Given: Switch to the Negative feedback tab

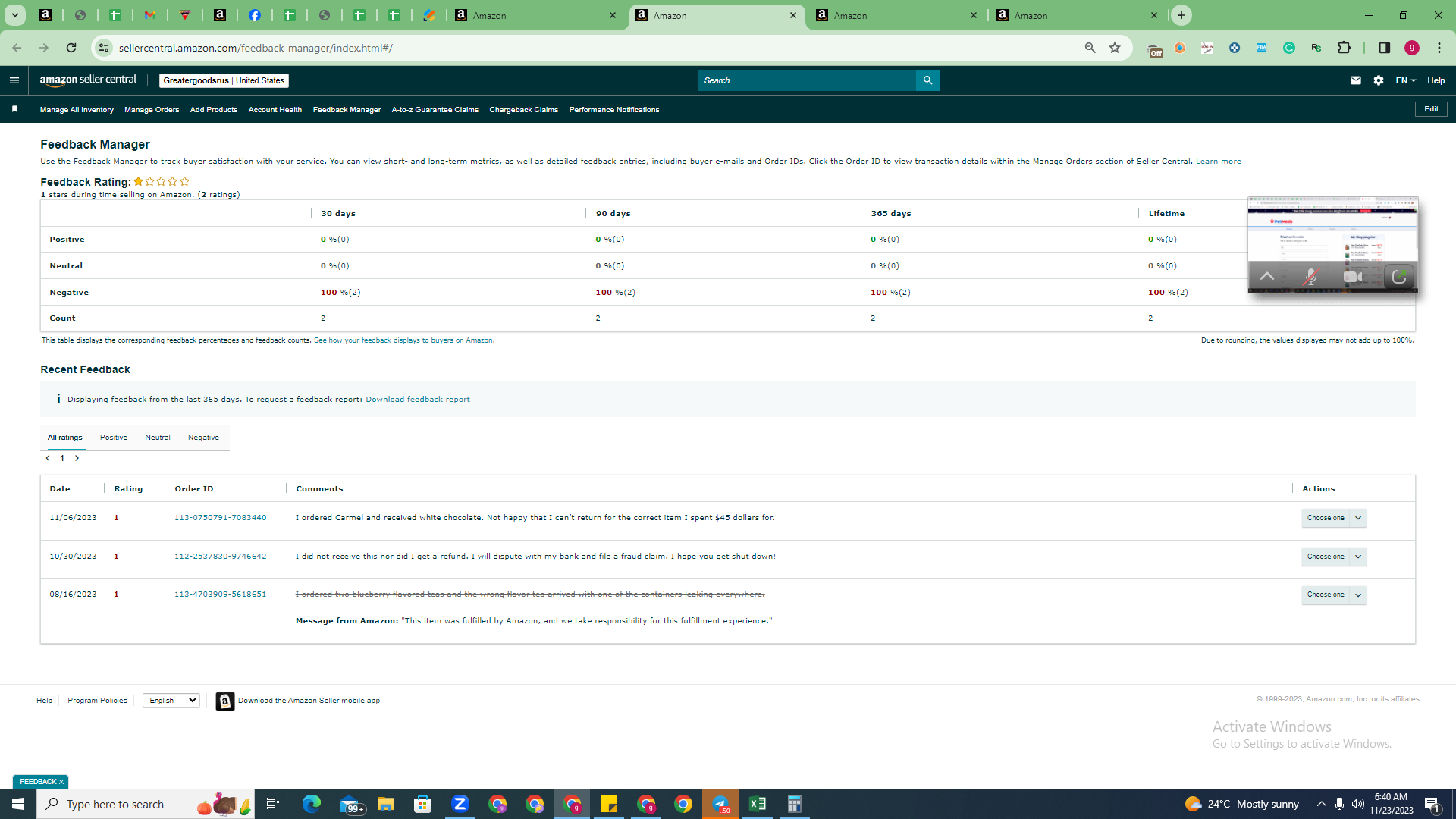Looking at the screenshot, I should pyautogui.click(x=203, y=438).
